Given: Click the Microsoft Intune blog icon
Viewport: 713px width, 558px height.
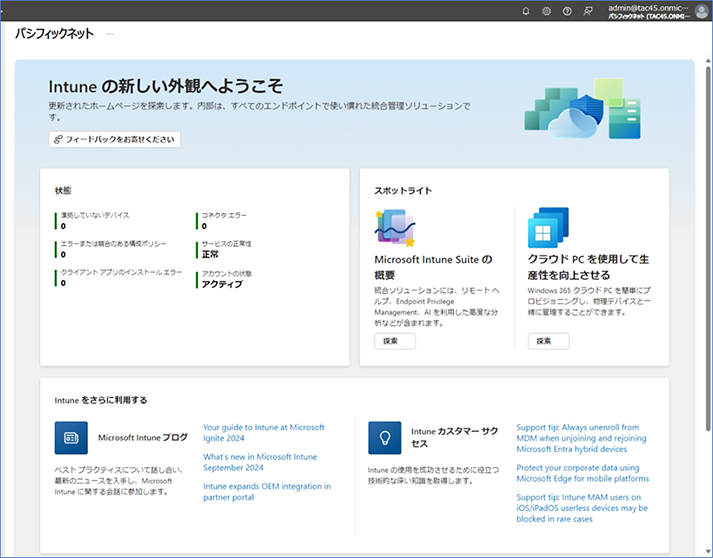Looking at the screenshot, I should [71, 437].
